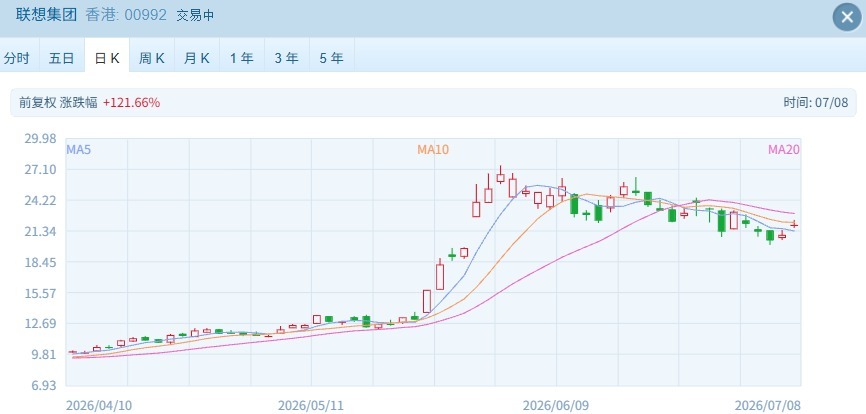Click the 联想集团 stock name
The height and width of the screenshot is (414, 866).
(x=46, y=15)
